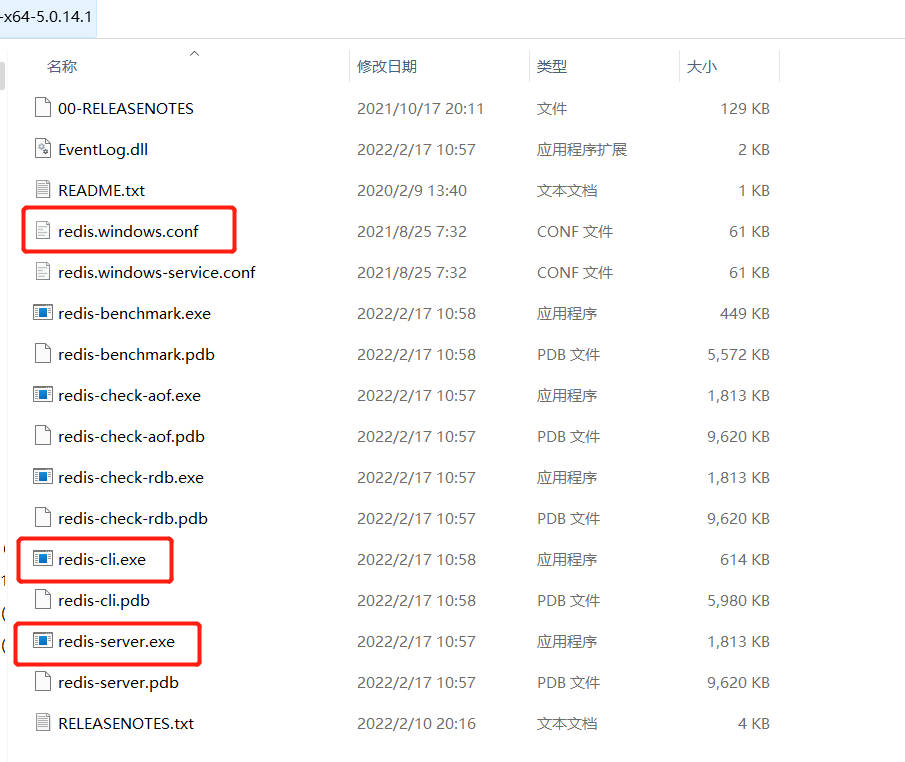Click the sort arrow above the 名称 column
This screenshot has width=905, height=762.
tap(194, 53)
